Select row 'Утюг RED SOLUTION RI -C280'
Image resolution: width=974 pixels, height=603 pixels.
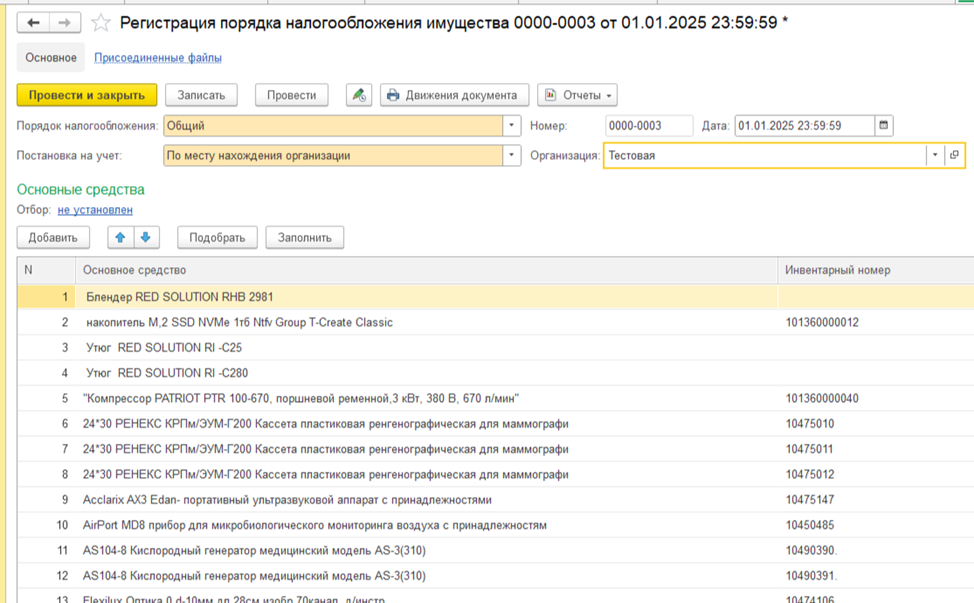point(496,373)
